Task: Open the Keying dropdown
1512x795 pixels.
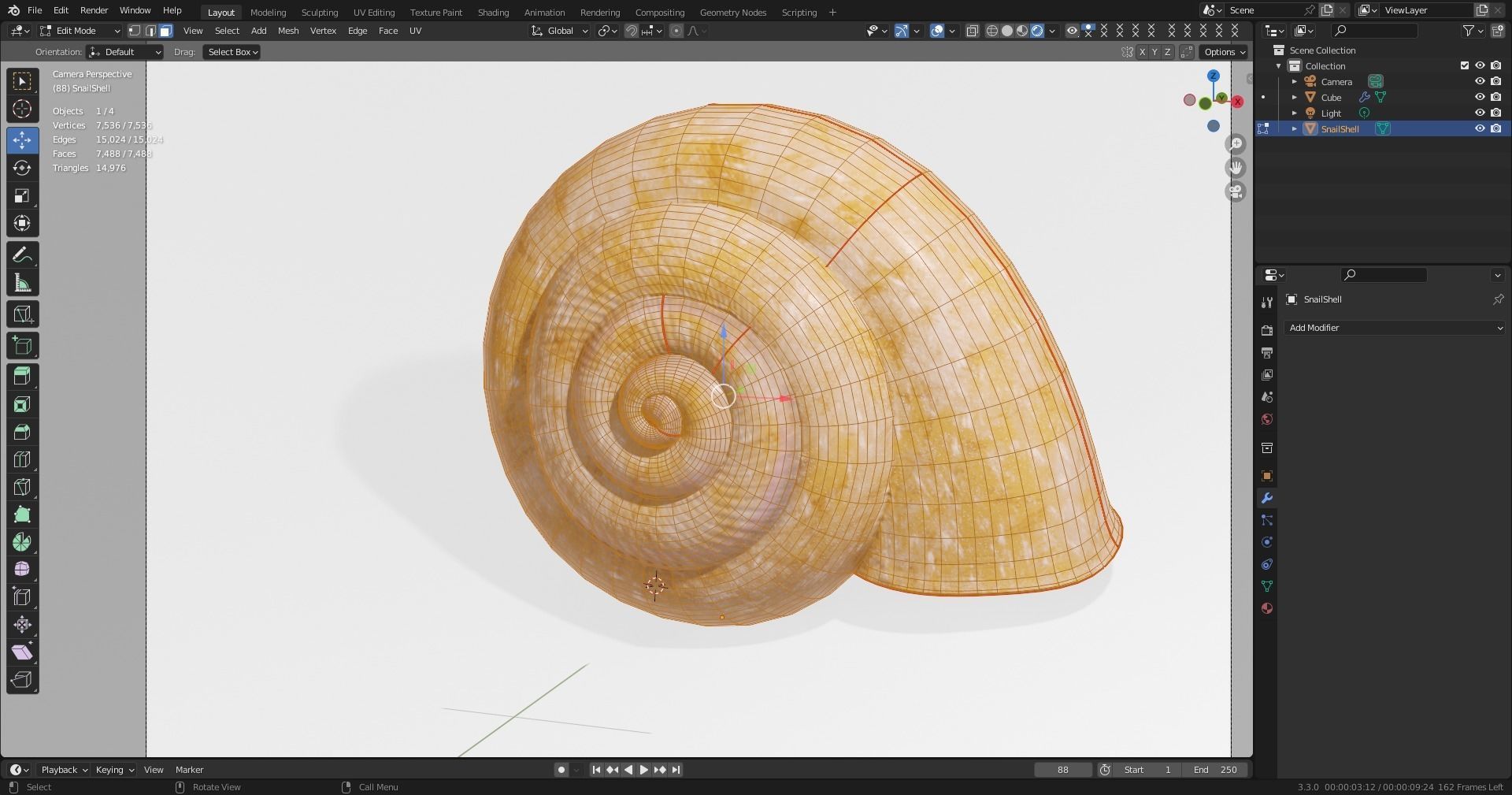Action: click(114, 770)
